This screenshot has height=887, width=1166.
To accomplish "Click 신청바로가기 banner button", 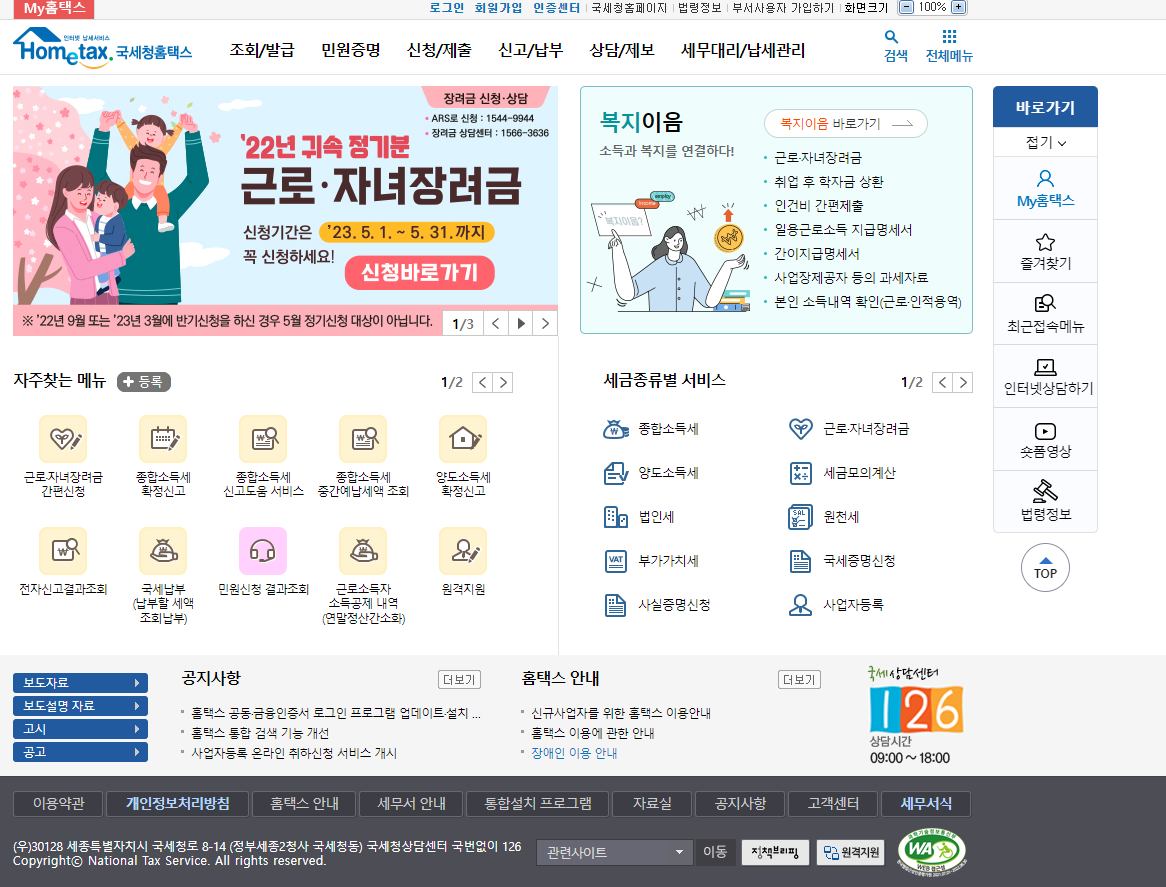I will pyautogui.click(x=419, y=273).
